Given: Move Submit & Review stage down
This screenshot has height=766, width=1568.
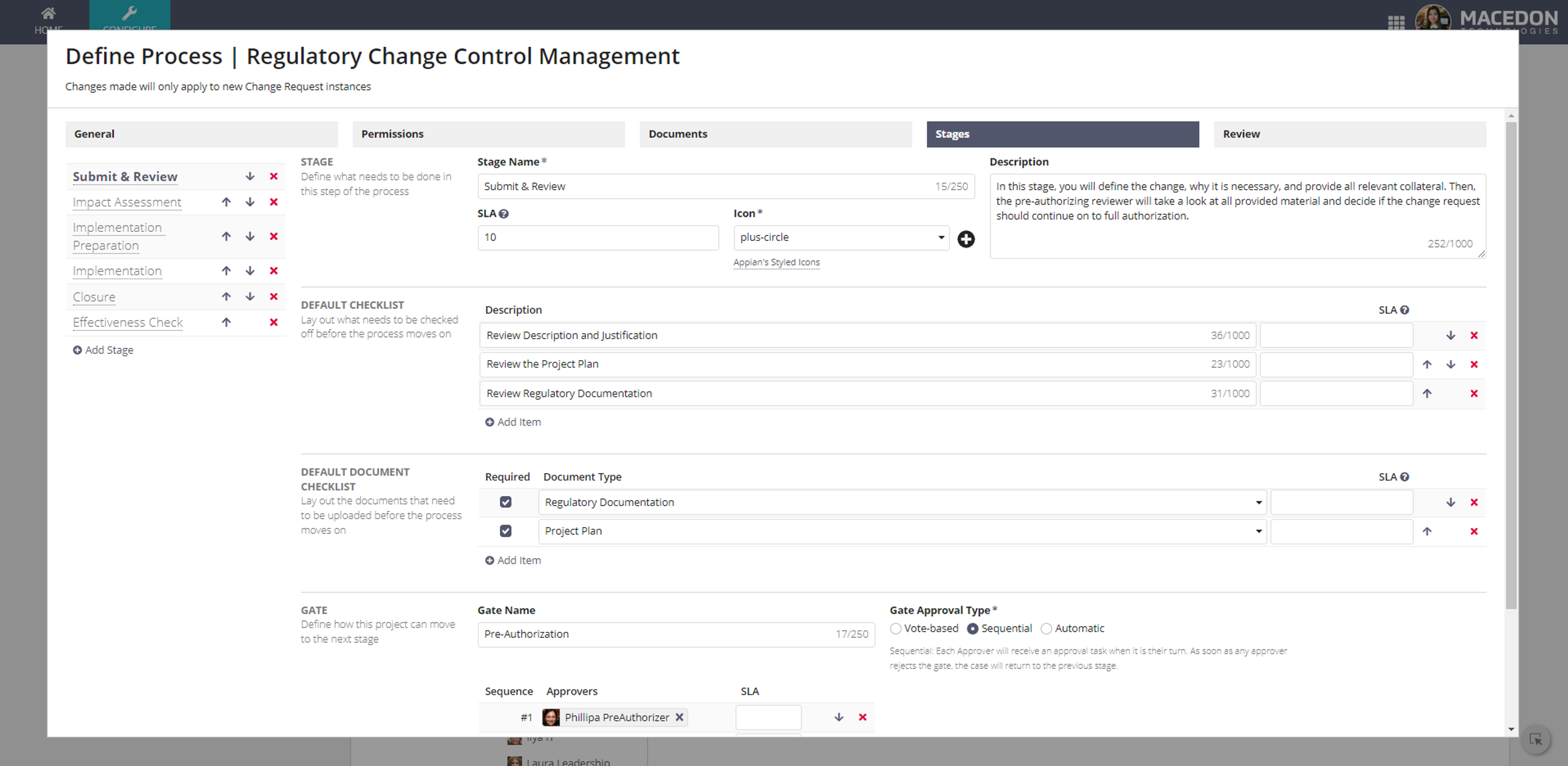Looking at the screenshot, I should point(249,176).
